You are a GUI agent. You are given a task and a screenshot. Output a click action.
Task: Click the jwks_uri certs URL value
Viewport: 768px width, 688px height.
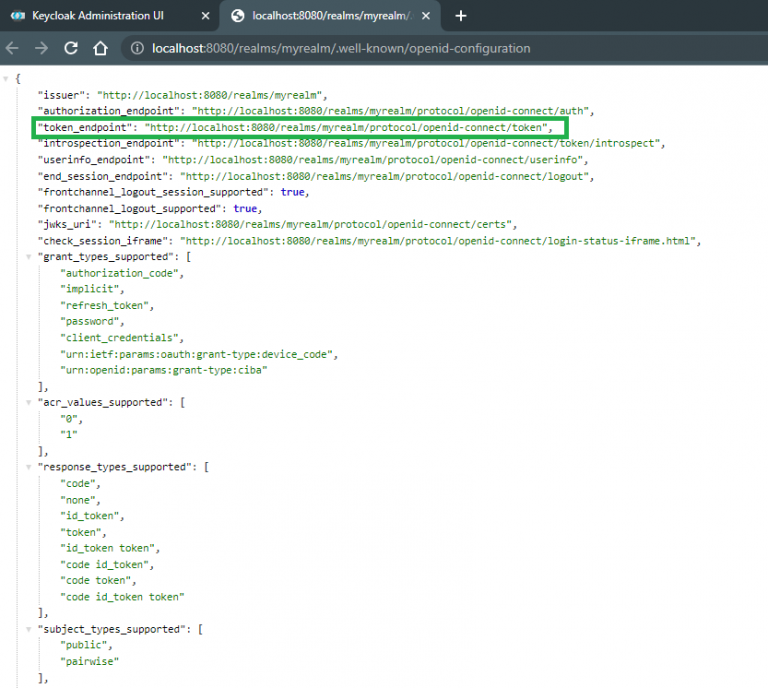click(311, 225)
